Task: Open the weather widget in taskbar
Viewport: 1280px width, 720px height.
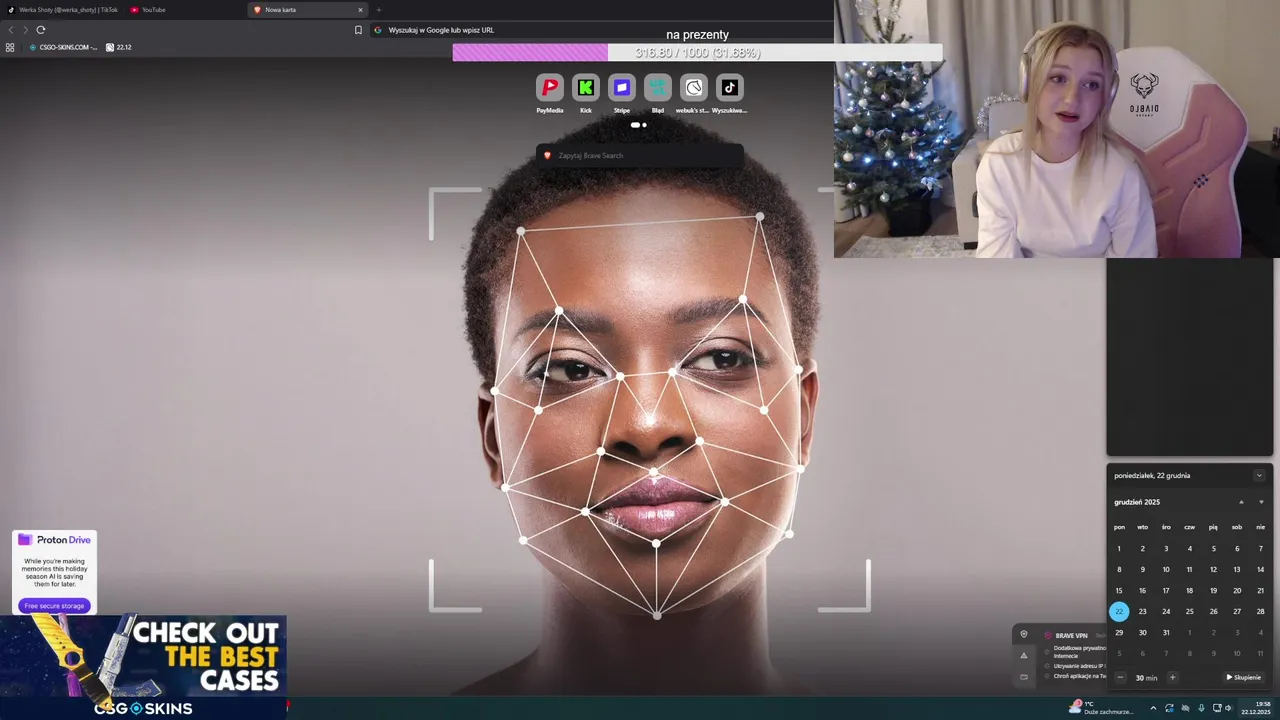Action: (1101, 707)
